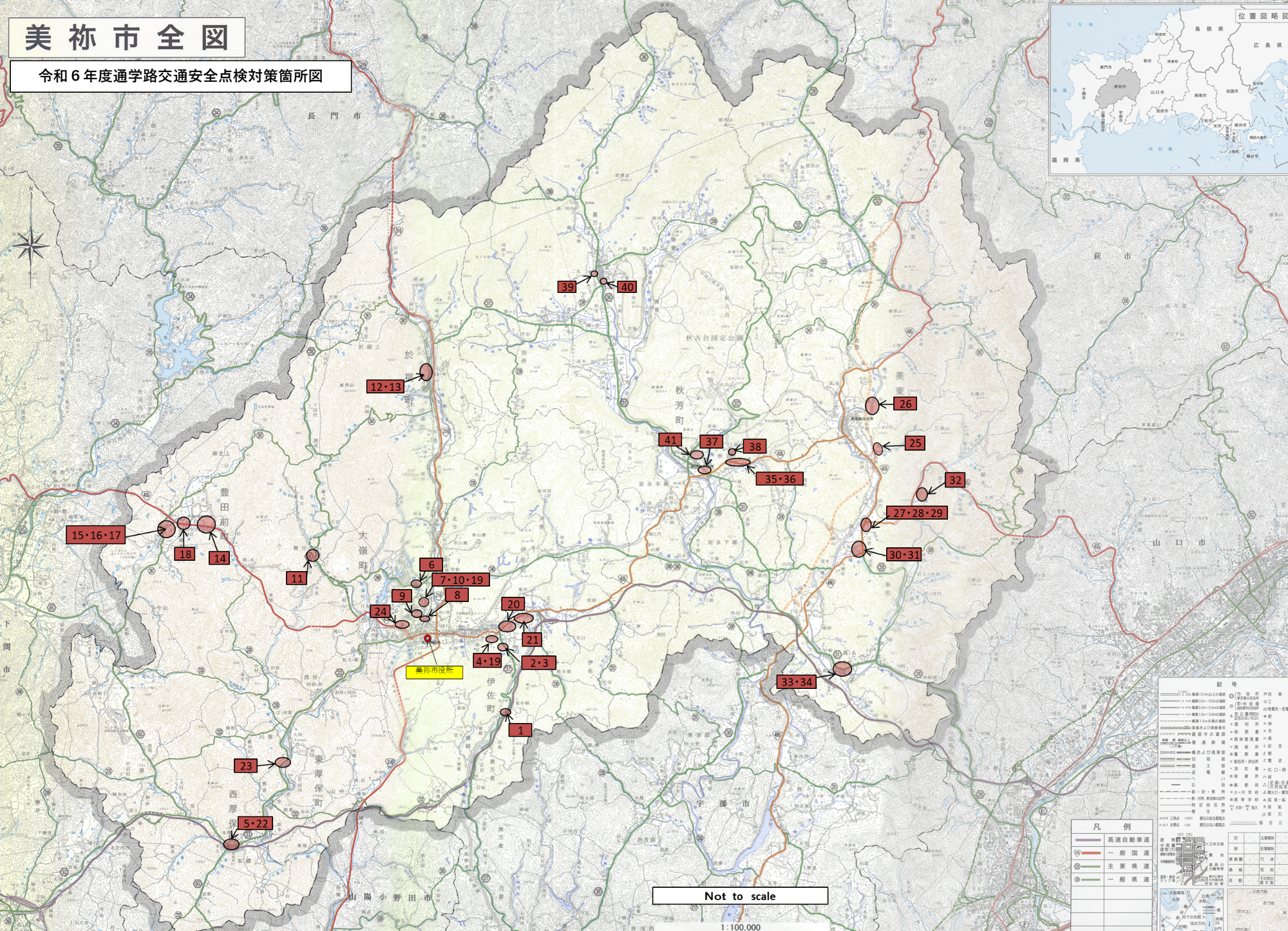The height and width of the screenshot is (931, 1288).
Task: Click the 美祢市全図 title box
Action: (x=127, y=37)
